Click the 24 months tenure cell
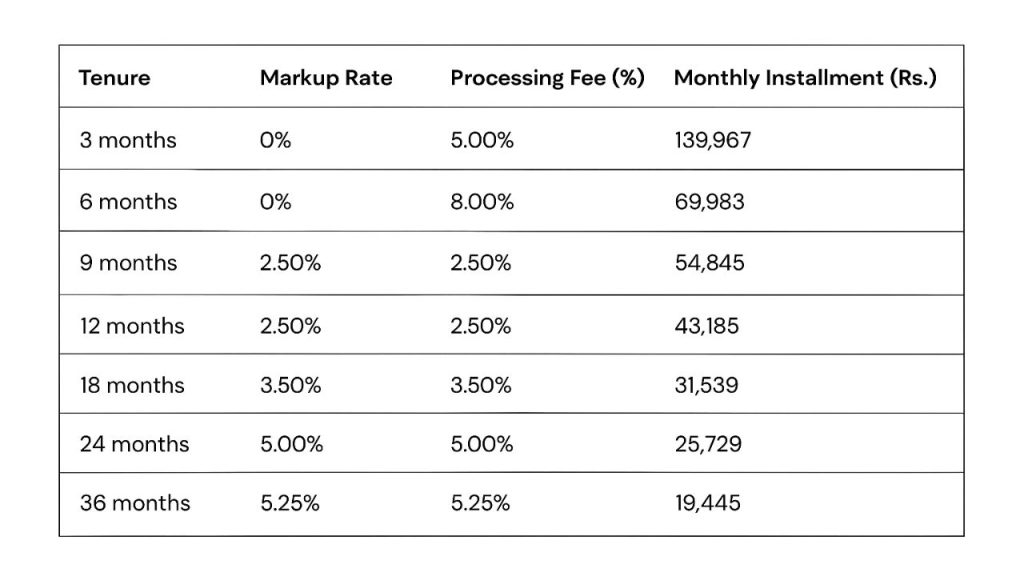The height and width of the screenshot is (576, 1024). (x=134, y=443)
